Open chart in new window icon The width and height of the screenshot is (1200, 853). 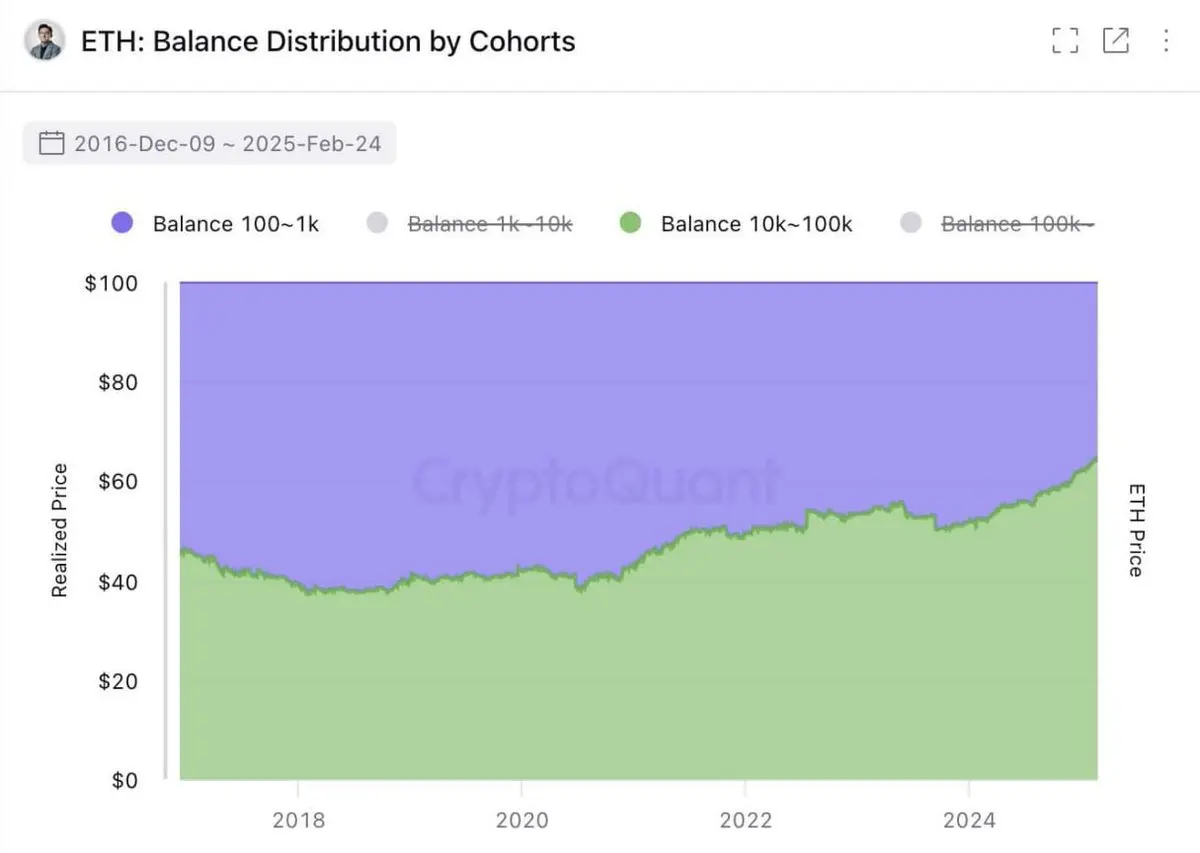(x=1115, y=40)
